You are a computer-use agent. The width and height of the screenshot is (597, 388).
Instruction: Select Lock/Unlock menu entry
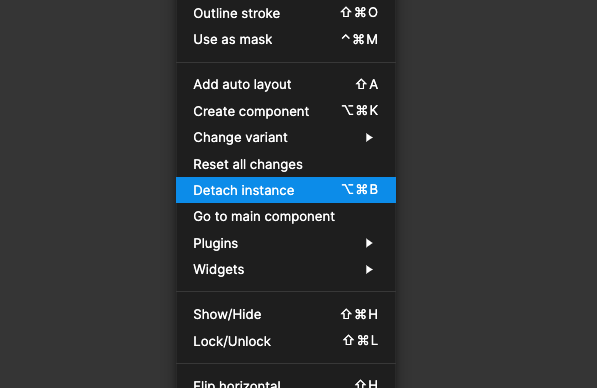[286, 341]
